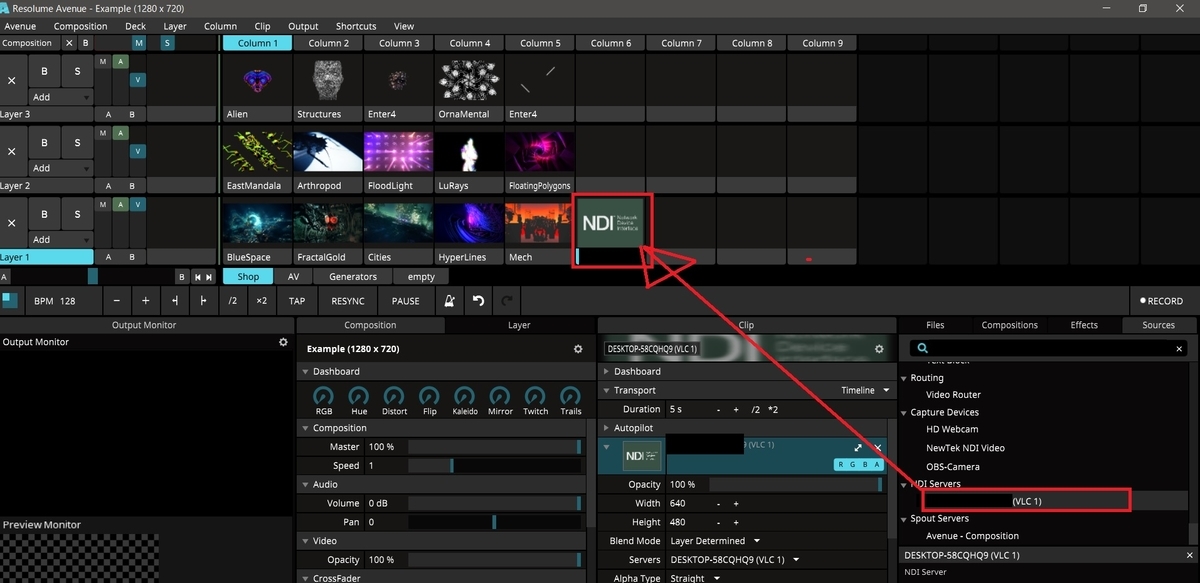Click the RECORD button

tap(1163, 301)
